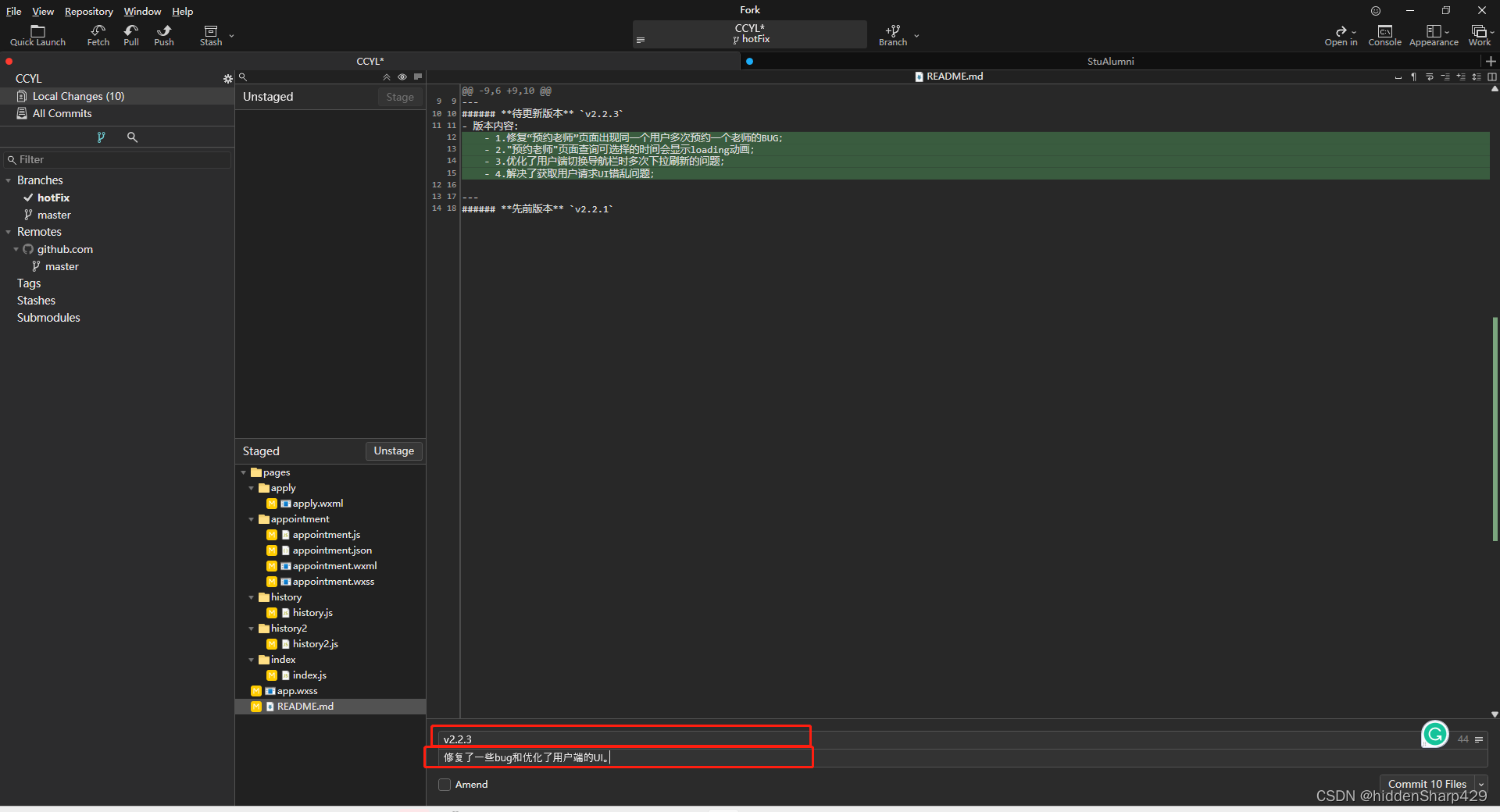The image size is (1500, 812).
Task: Open the View menu
Action: 43,11
